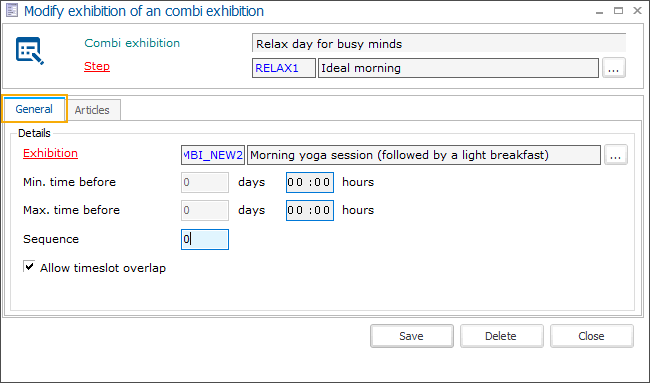Image resolution: width=650 pixels, height=383 pixels.
Task: Click the Save button
Action: pos(412,336)
